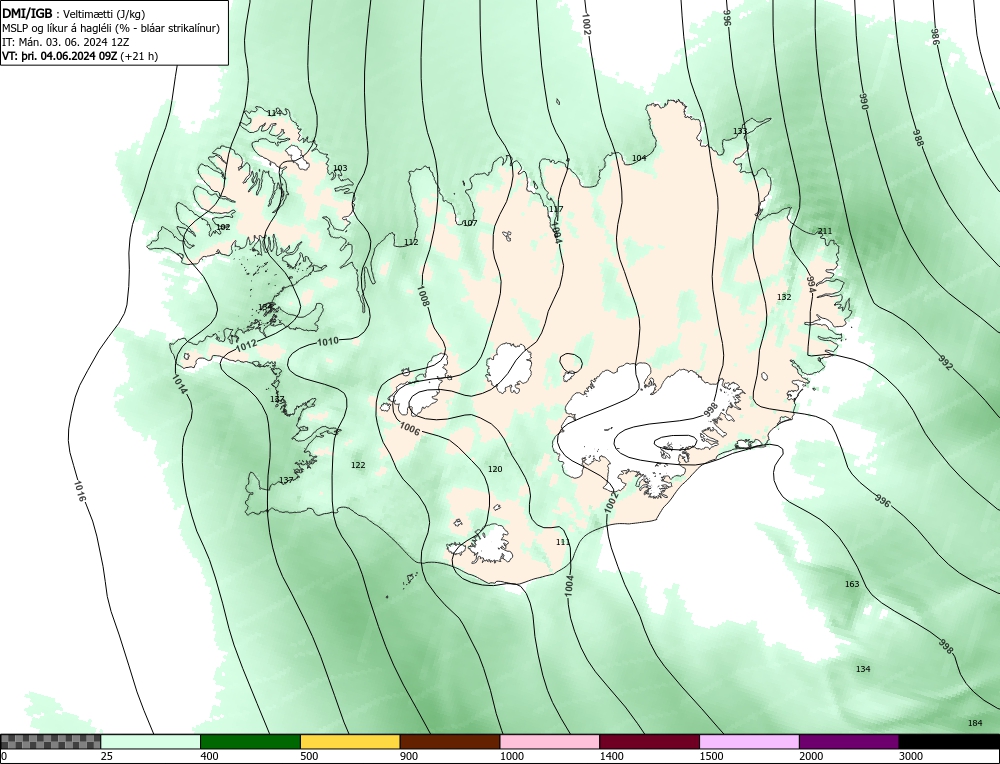Click the CAPE value 133 in the northeast
The width and height of the screenshot is (1000, 764).
coord(740,131)
